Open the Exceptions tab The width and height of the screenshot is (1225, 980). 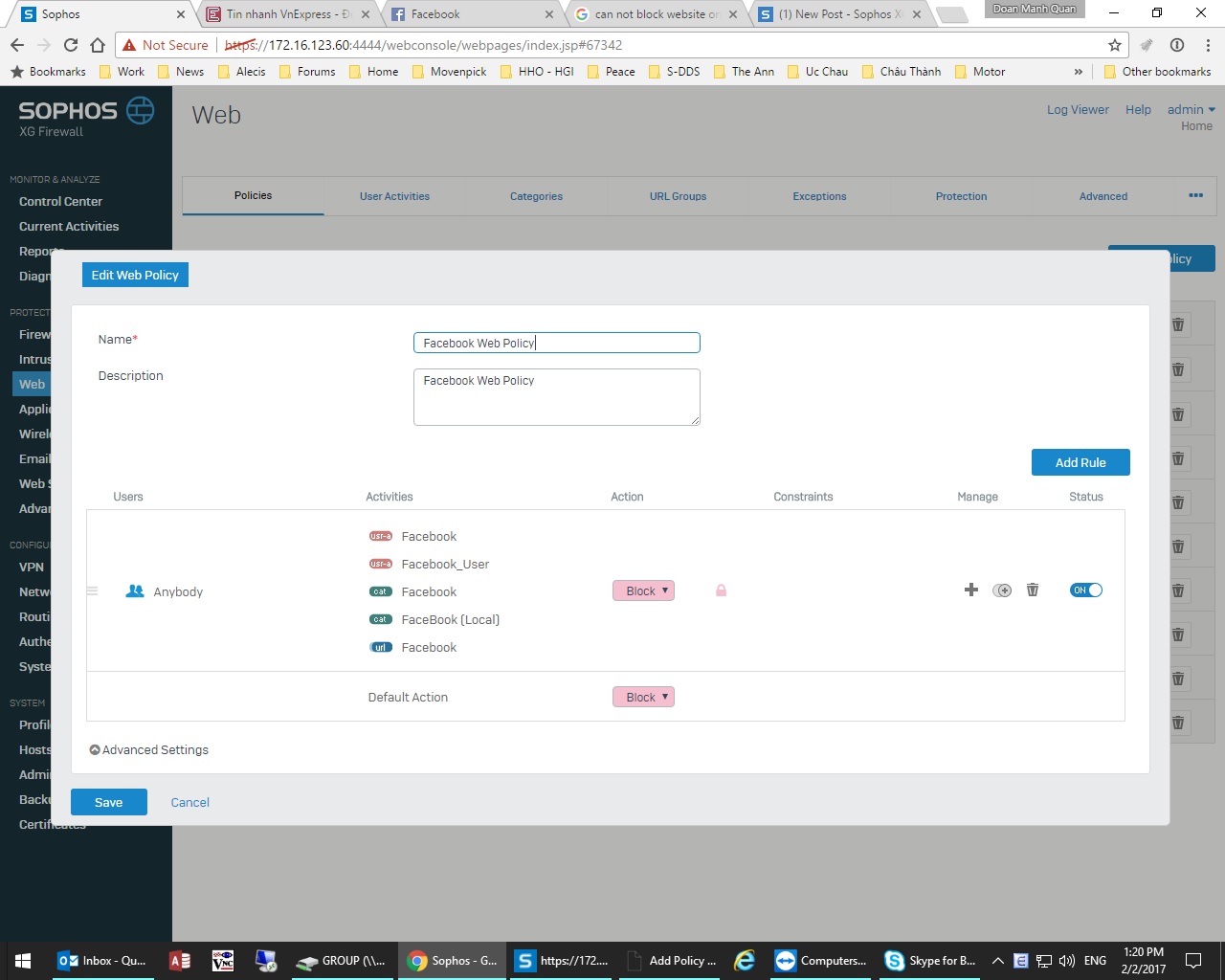pyautogui.click(x=819, y=196)
